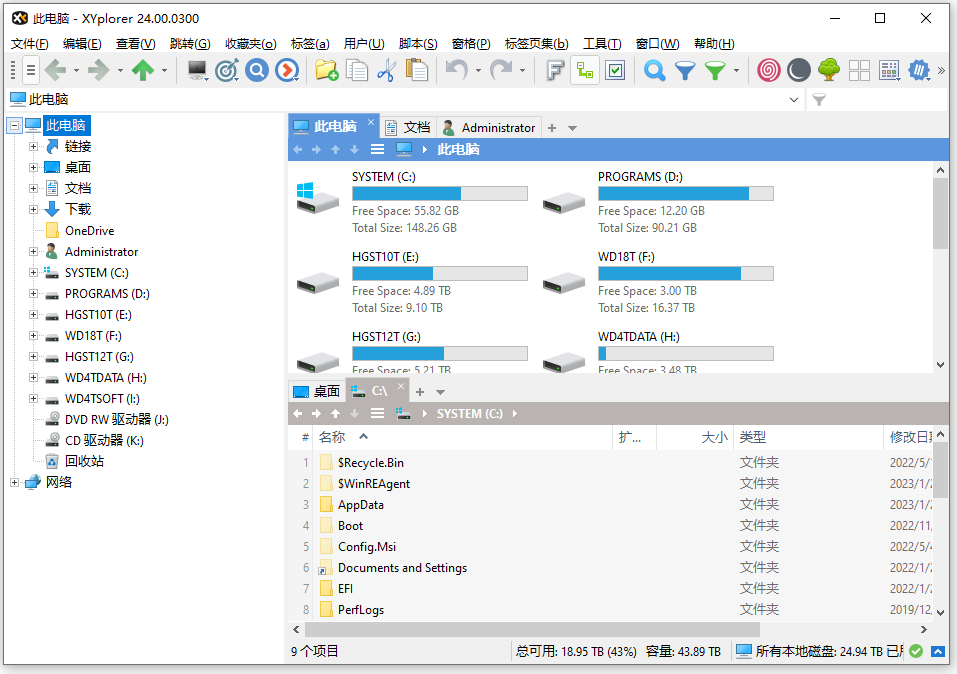The width and height of the screenshot is (957, 674).
Task: Toggle dark mode with the moon icon
Action: point(796,70)
